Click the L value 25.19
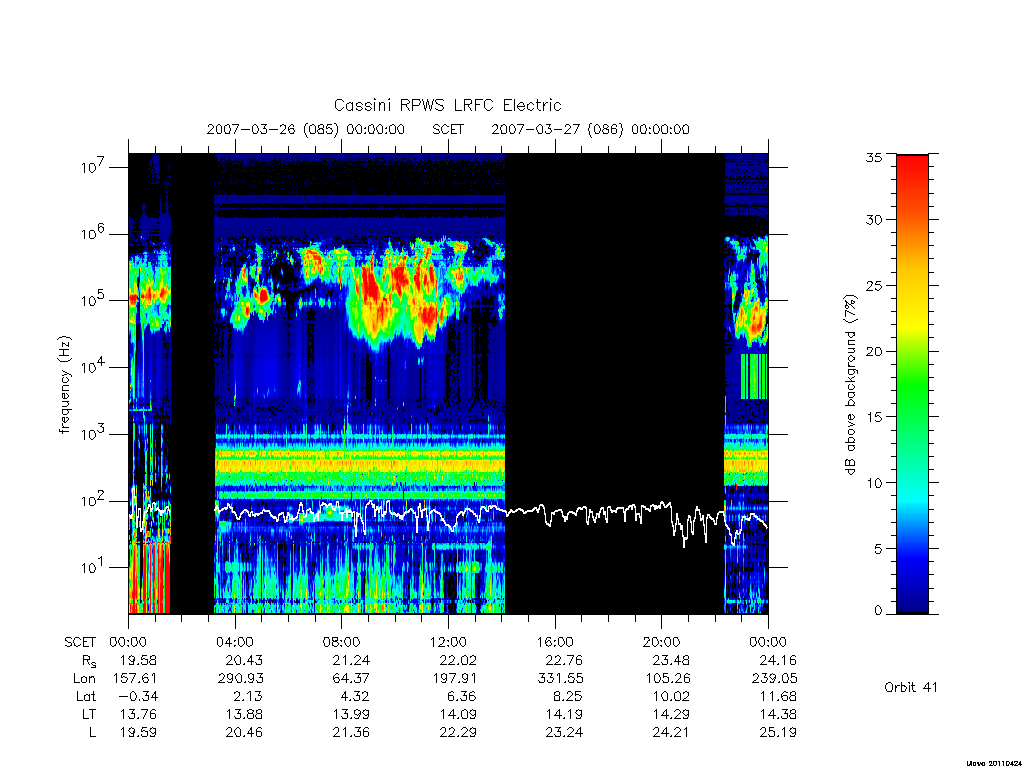Screen dimensions: 1024x768 click(778, 733)
